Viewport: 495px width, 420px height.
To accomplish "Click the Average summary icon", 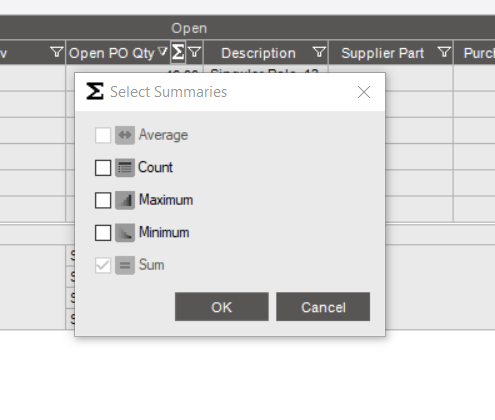I will click(125, 135).
